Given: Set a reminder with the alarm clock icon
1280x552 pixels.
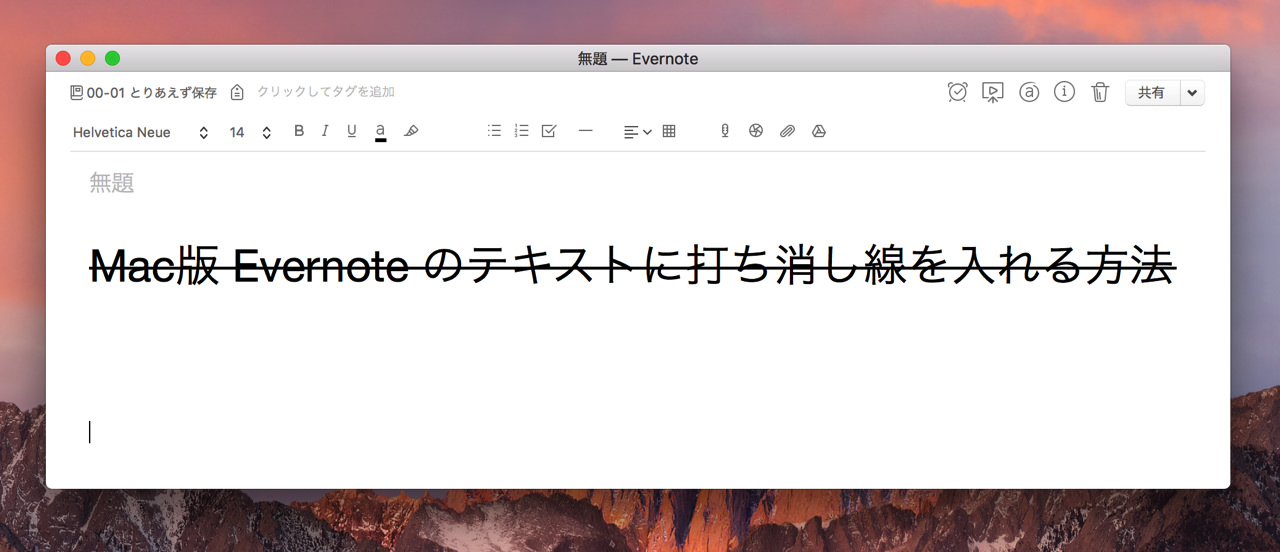Looking at the screenshot, I should (x=957, y=92).
